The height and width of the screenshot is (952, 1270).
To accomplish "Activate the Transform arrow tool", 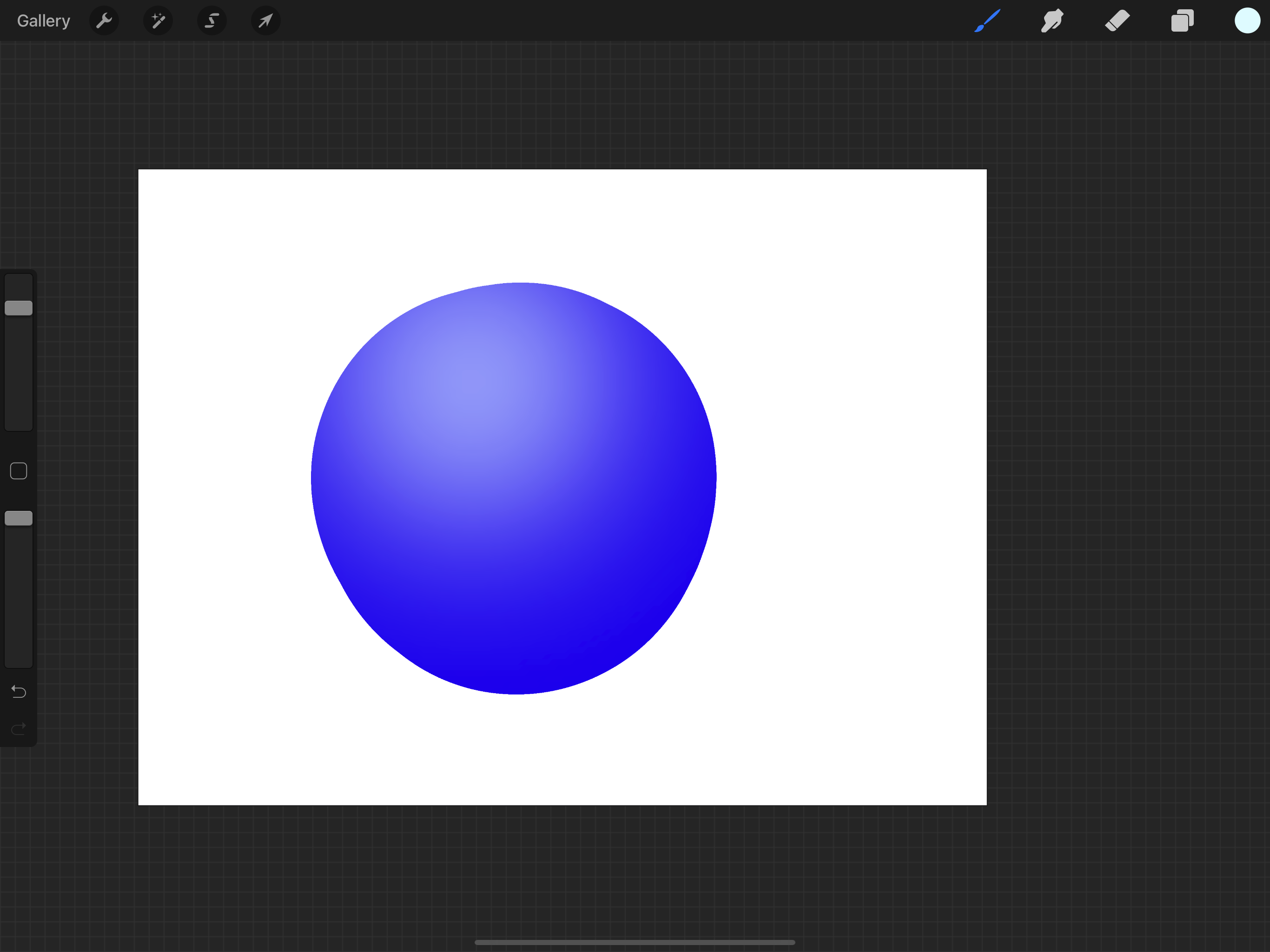I will (265, 21).
